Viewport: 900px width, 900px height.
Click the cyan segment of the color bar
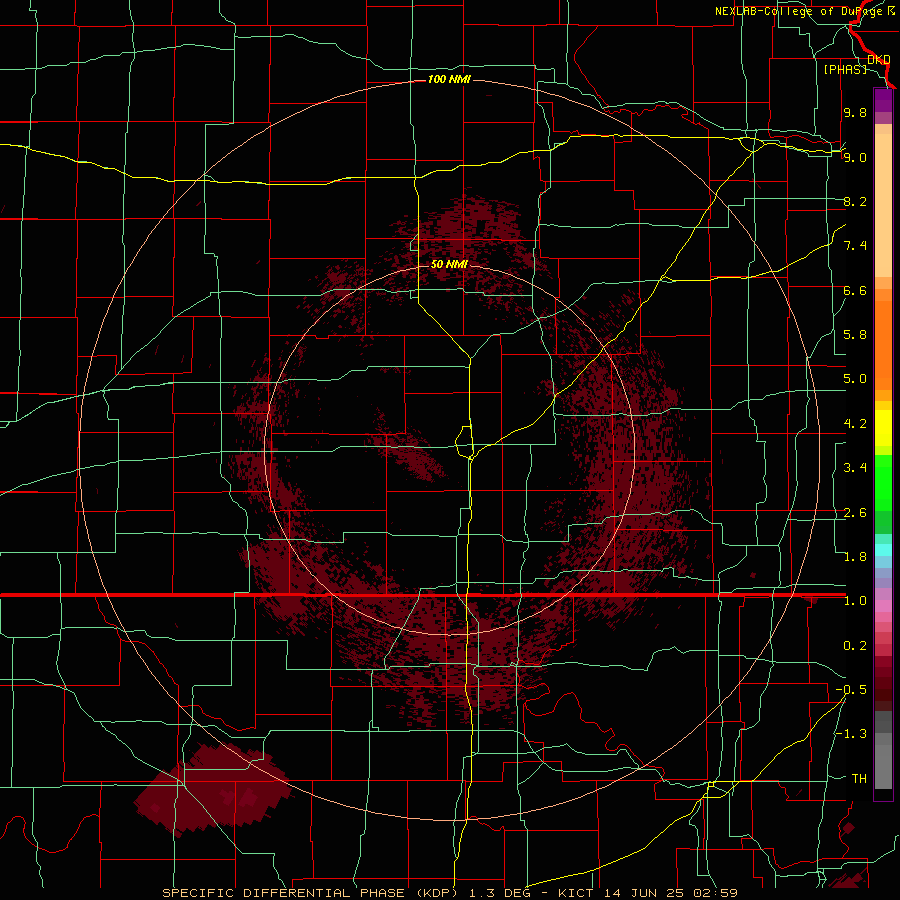click(883, 550)
